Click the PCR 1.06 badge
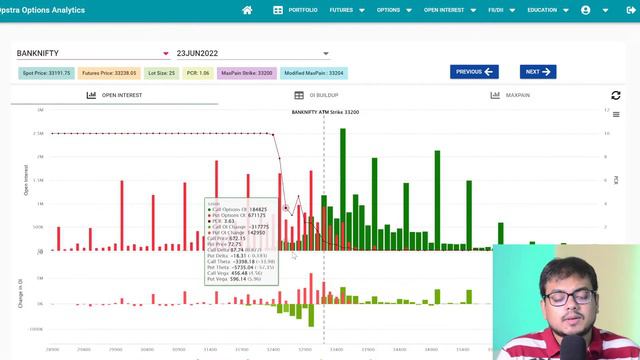Image resolution: width=640 pixels, height=360 pixels. click(198, 73)
